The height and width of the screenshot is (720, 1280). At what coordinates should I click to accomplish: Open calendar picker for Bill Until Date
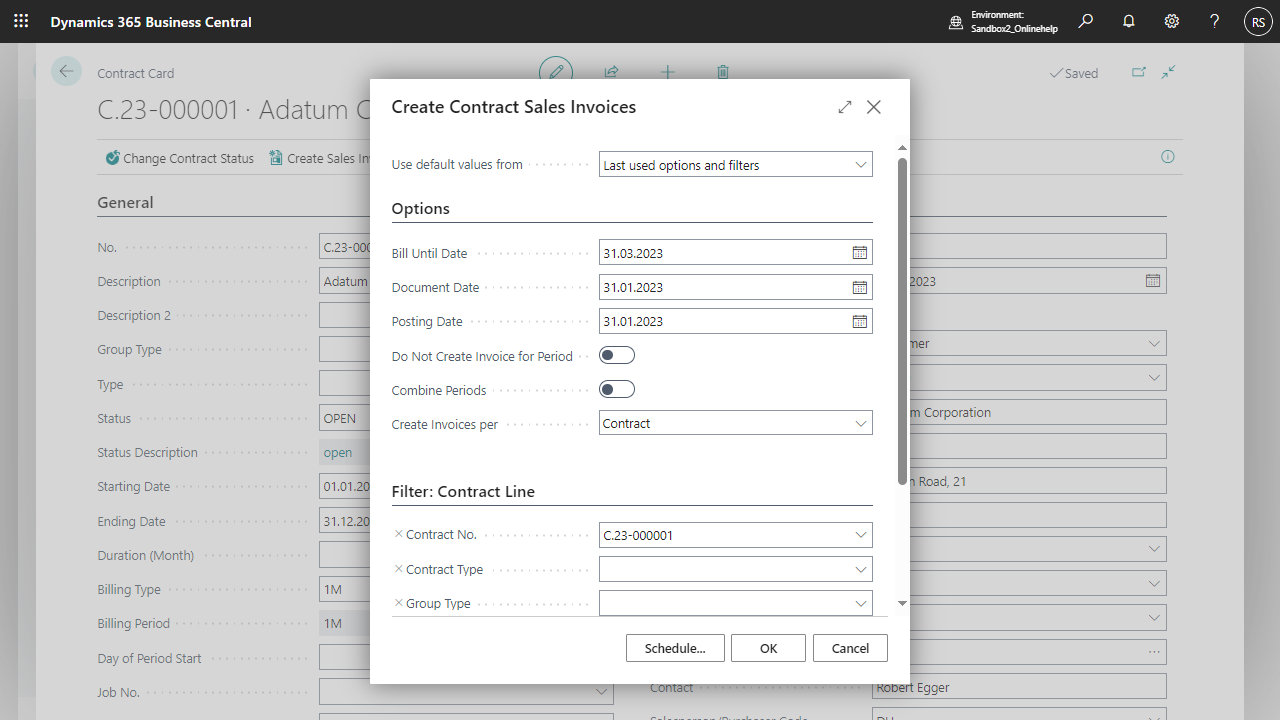point(859,253)
